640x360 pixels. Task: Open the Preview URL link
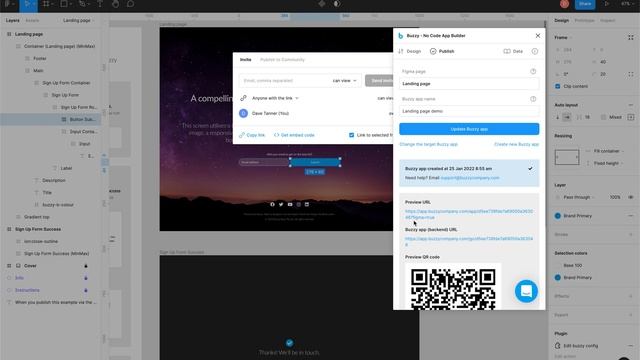coord(469,215)
